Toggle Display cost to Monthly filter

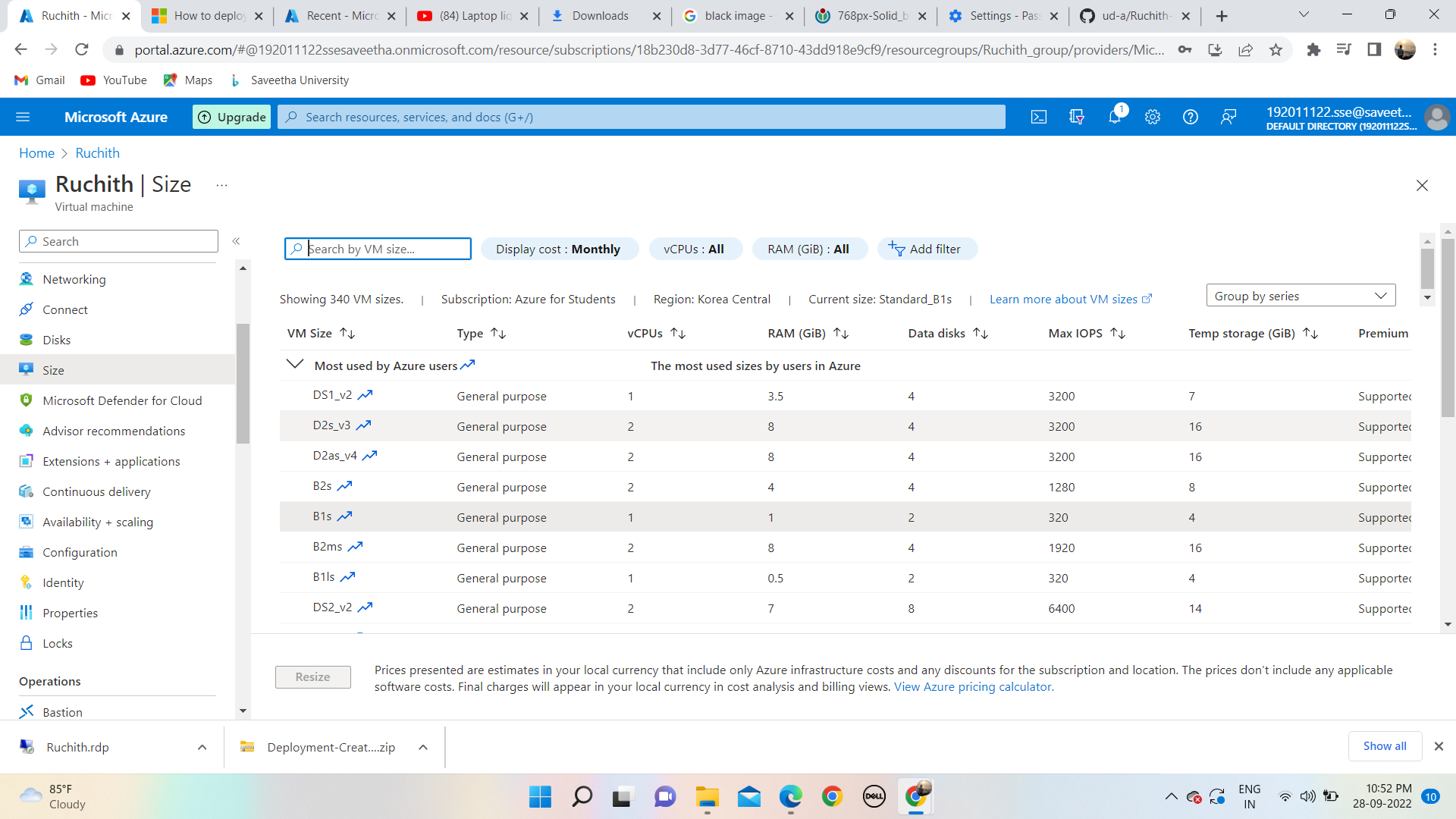click(559, 249)
